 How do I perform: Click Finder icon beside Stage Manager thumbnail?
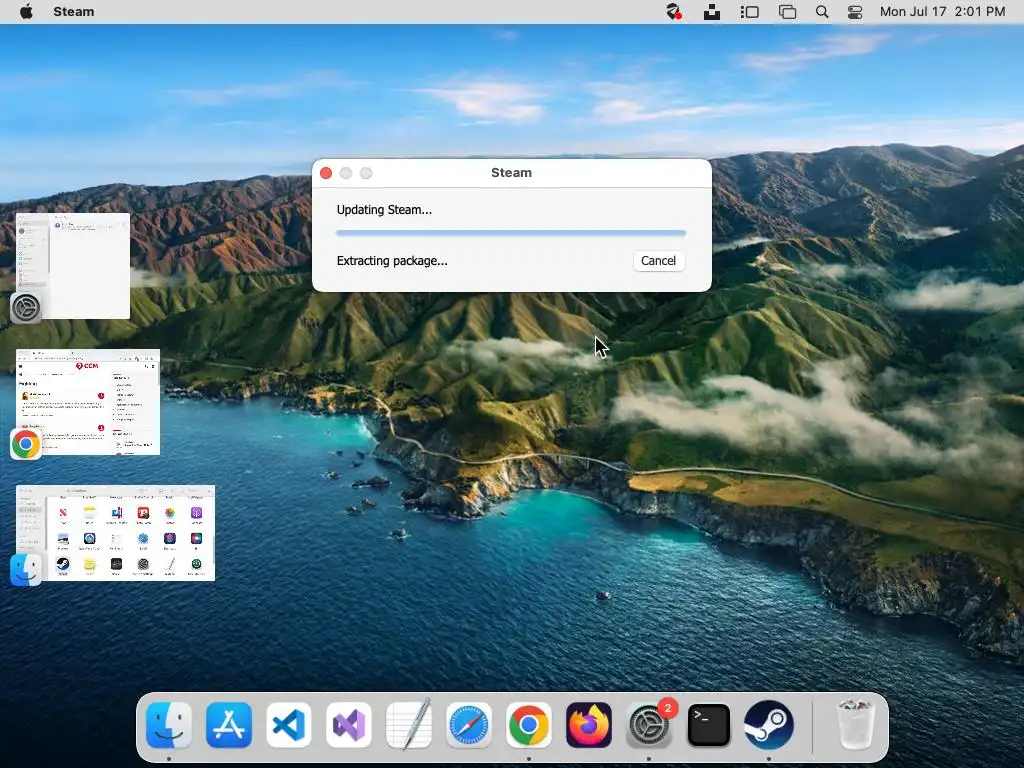tap(26, 569)
